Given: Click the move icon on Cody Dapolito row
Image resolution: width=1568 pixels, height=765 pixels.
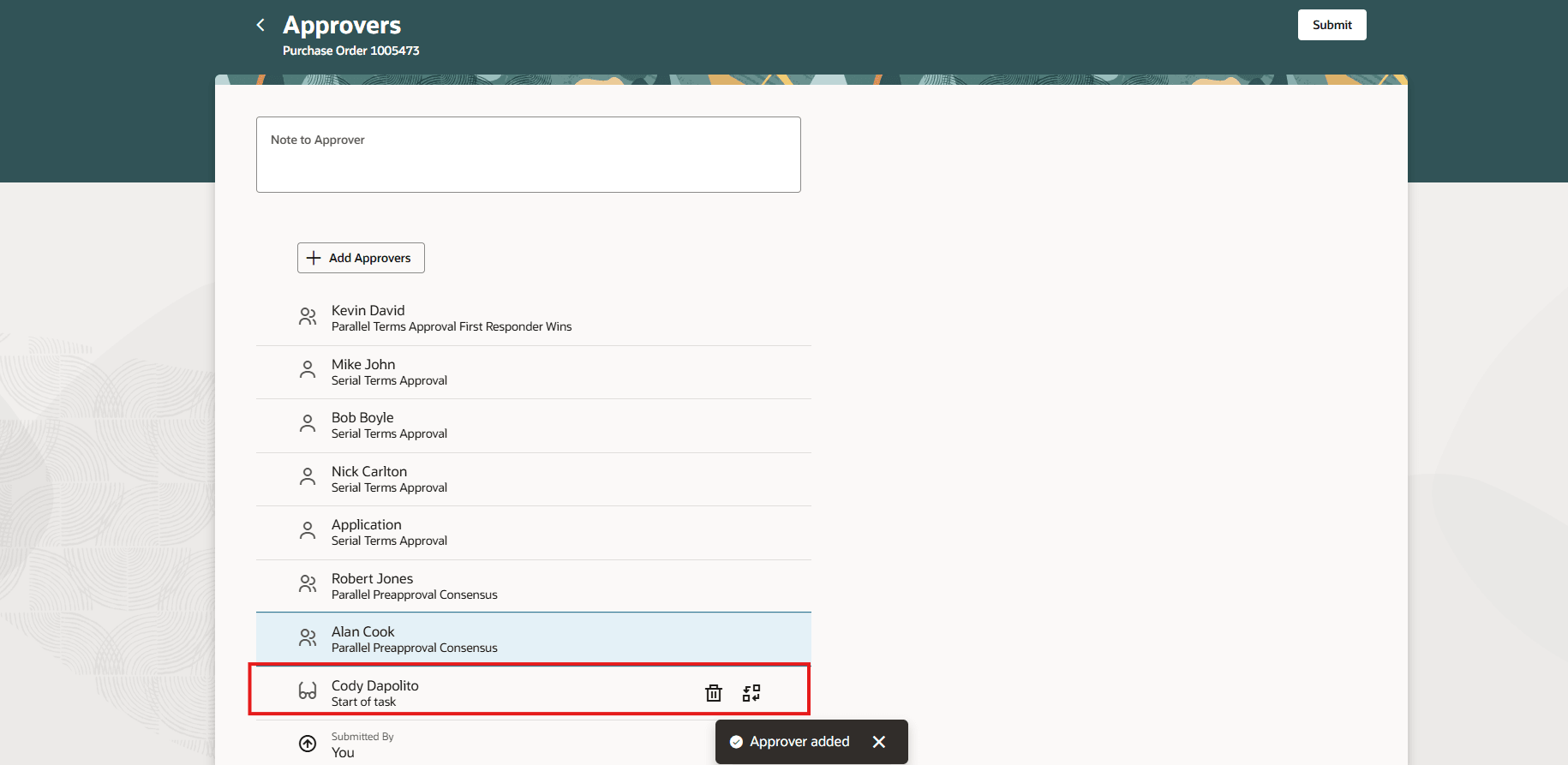Looking at the screenshot, I should coord(751,693).
